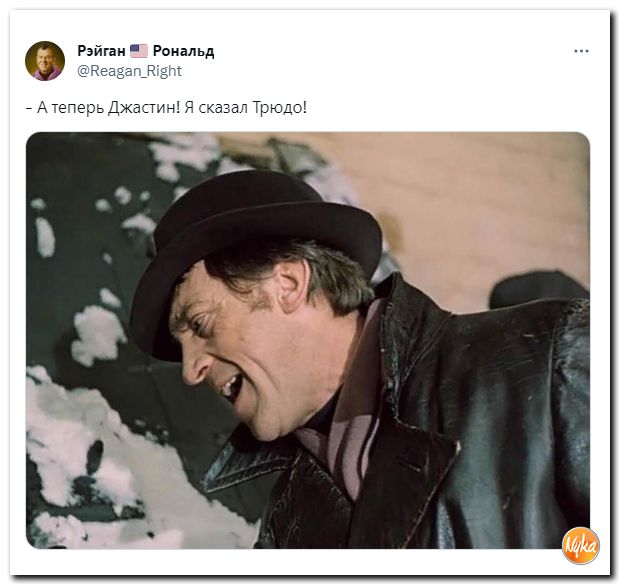Click the US flag emoji in the name
The height and width of the screenshot is (586, 621).
[x=139, y=51]
